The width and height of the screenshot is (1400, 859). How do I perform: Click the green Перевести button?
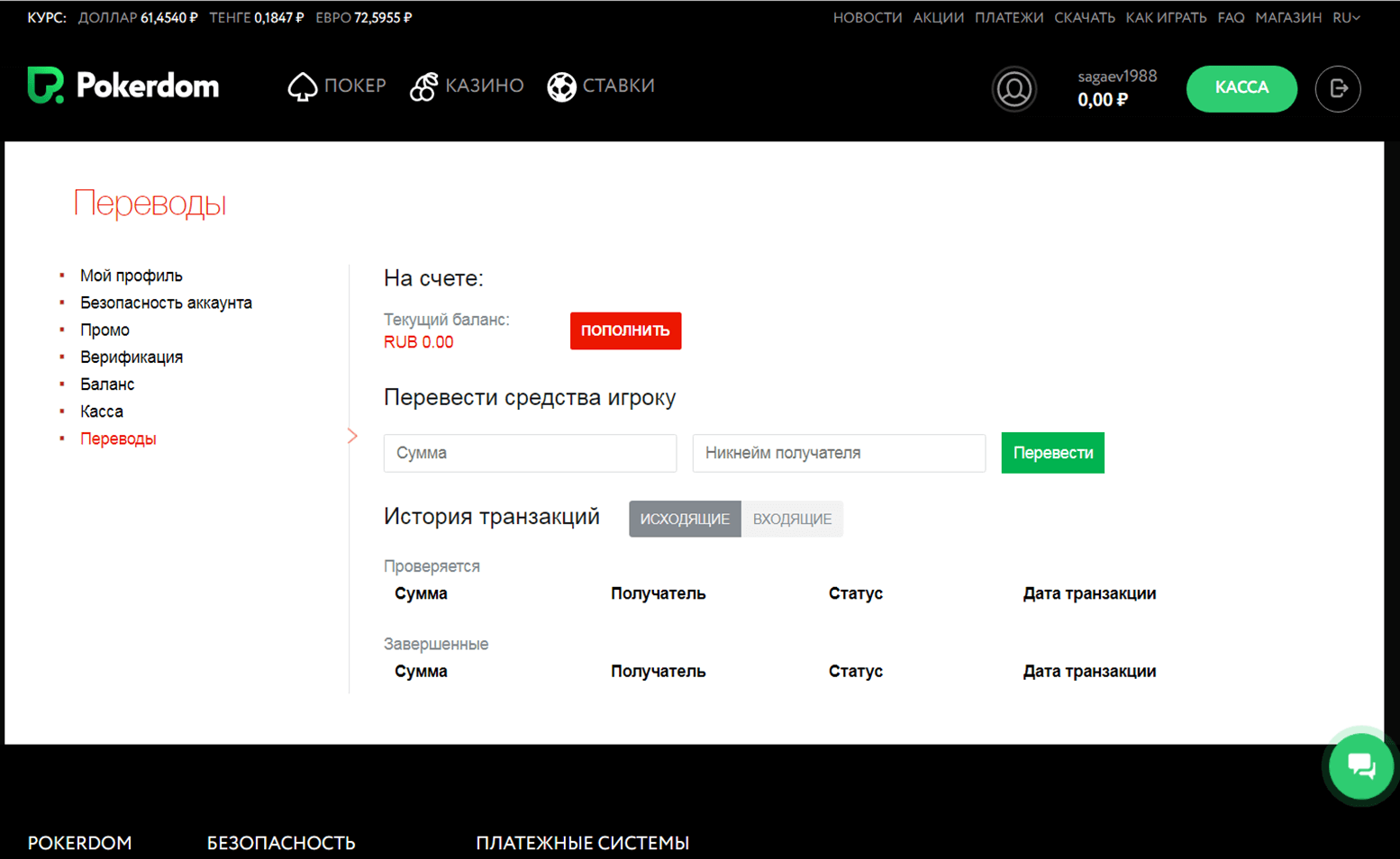pos(1052,453)
